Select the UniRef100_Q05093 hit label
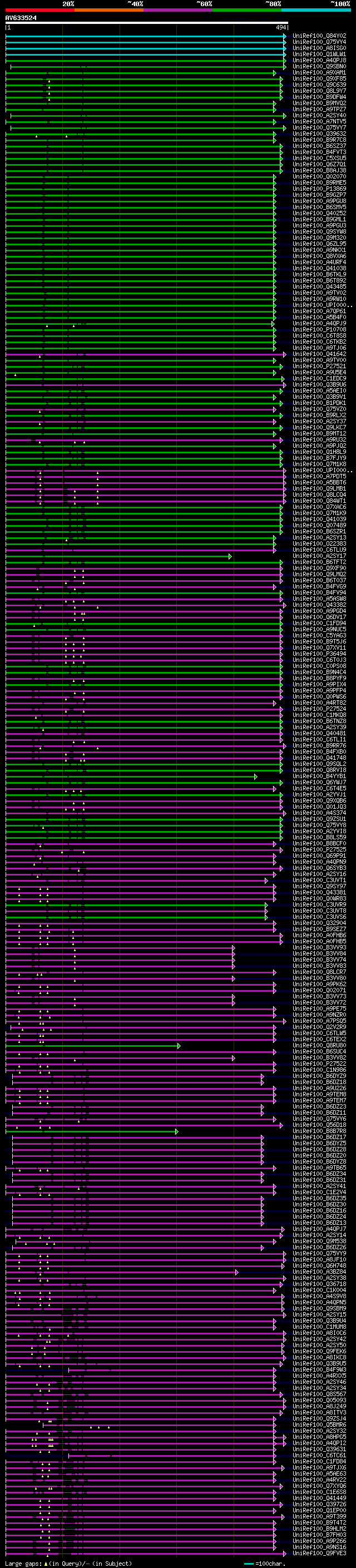The image size is (356, 1568). (x=319, y=1400)
